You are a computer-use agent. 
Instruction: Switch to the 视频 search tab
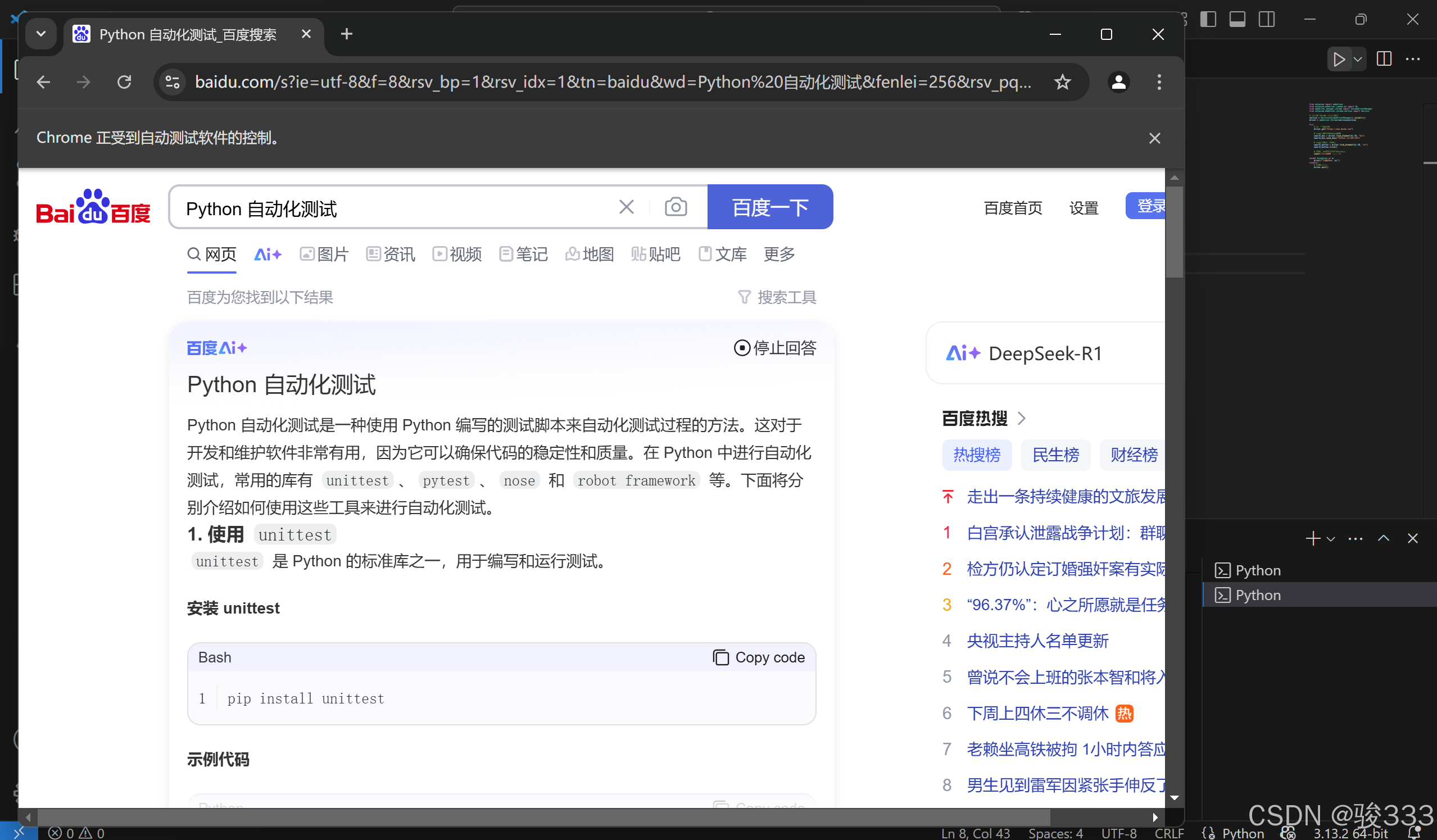tap(456, 255)
